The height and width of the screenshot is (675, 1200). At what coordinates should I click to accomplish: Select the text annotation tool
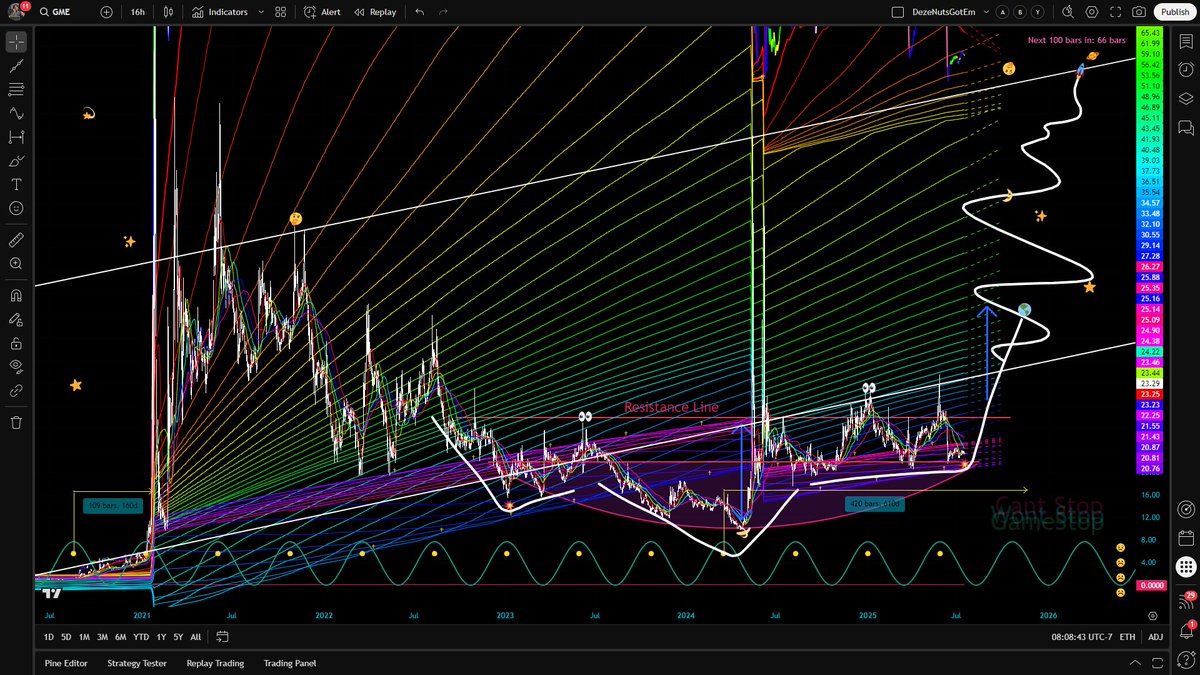click(x=16, y=185)
